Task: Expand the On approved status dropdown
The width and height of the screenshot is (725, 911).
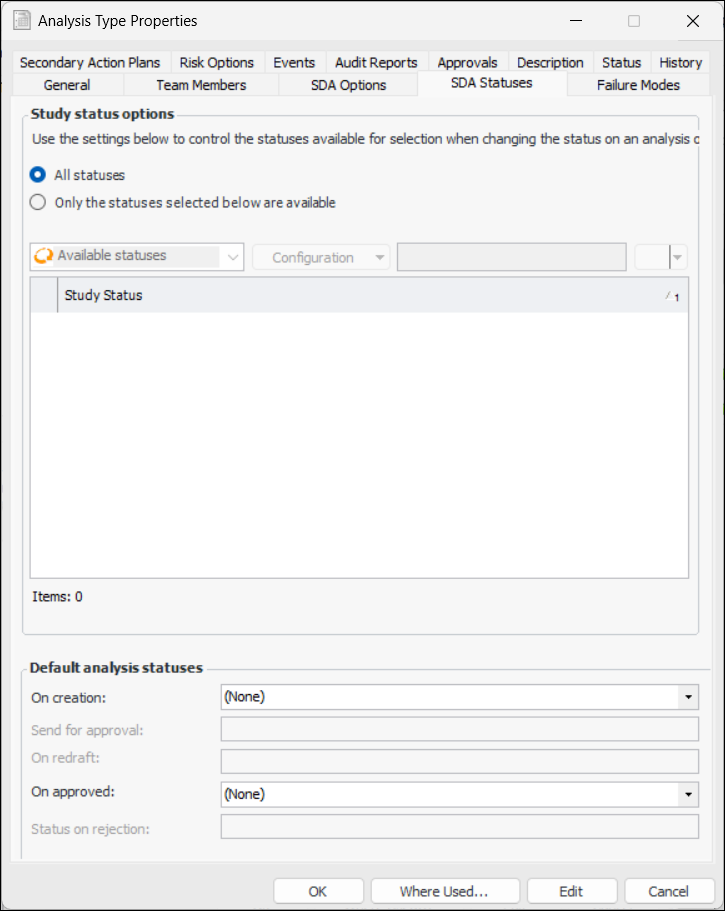Action: click(x=688, y=794)
